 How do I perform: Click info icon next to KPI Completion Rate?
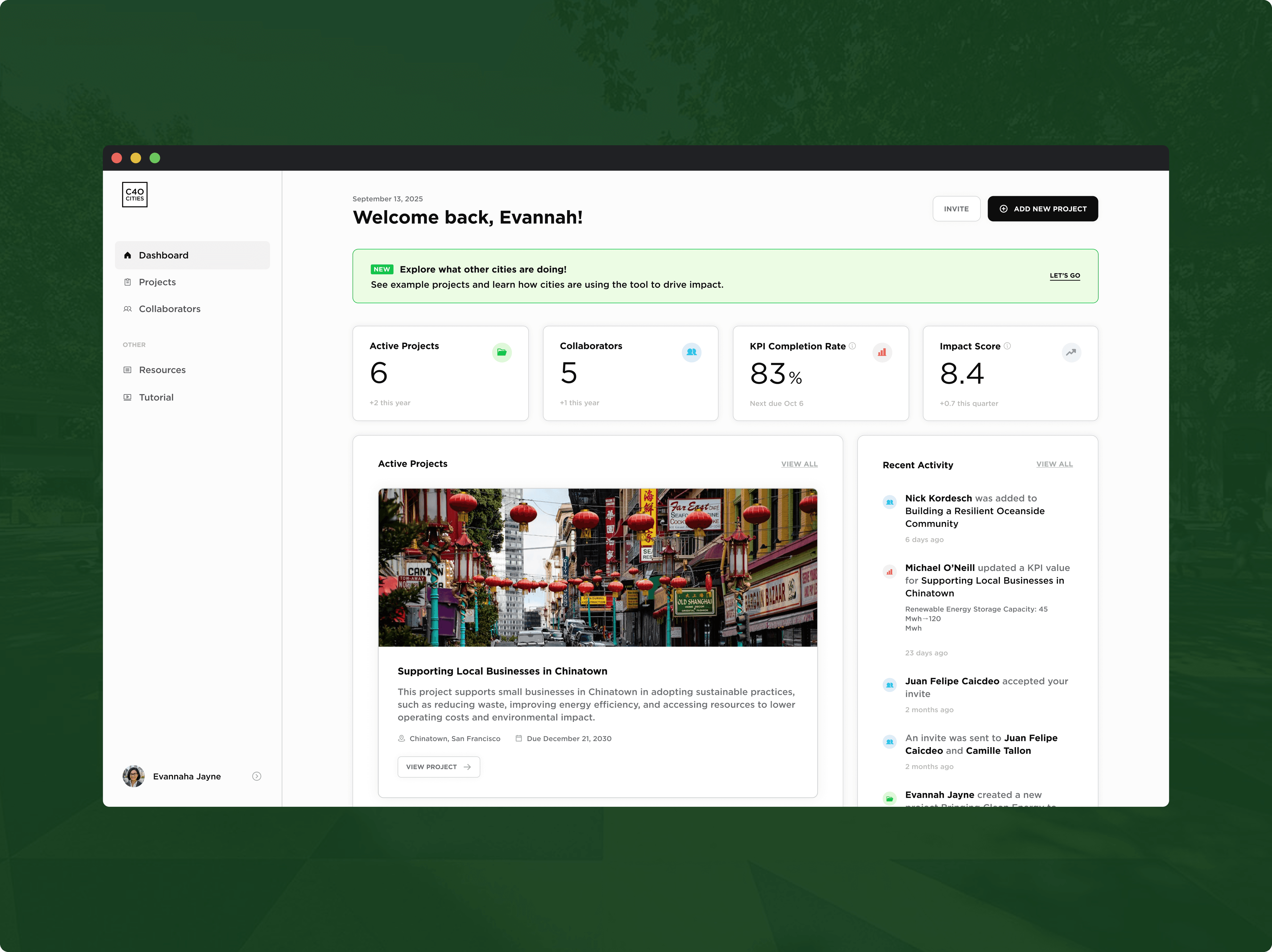(852, 346)
